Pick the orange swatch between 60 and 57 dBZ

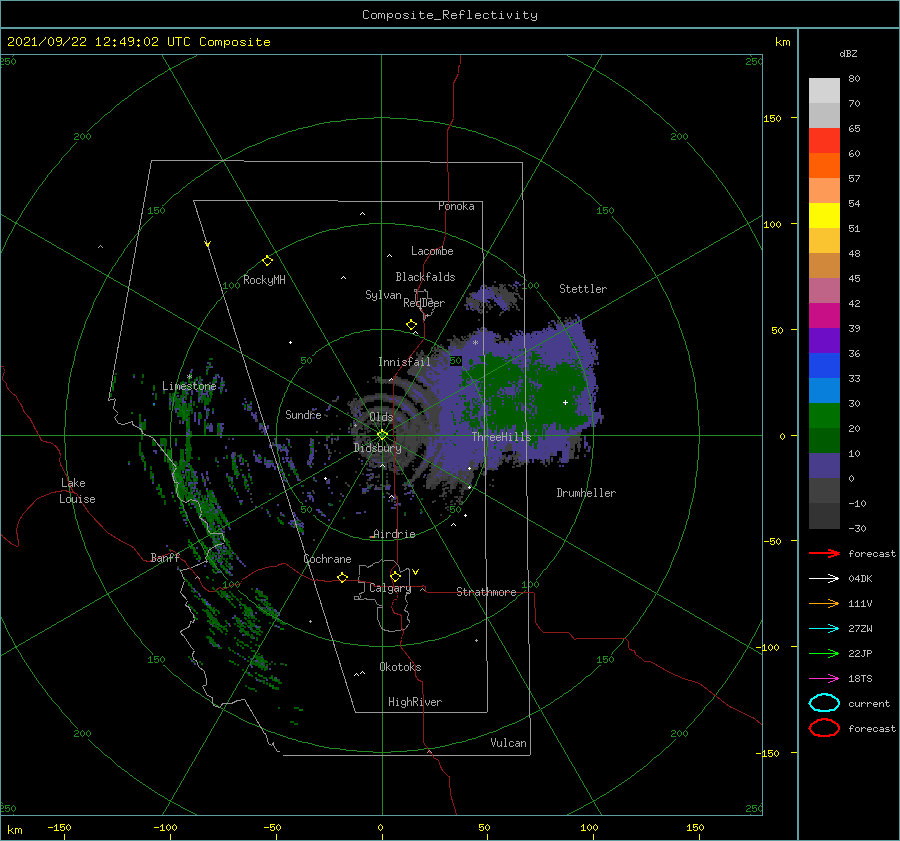tap(824, 166)
